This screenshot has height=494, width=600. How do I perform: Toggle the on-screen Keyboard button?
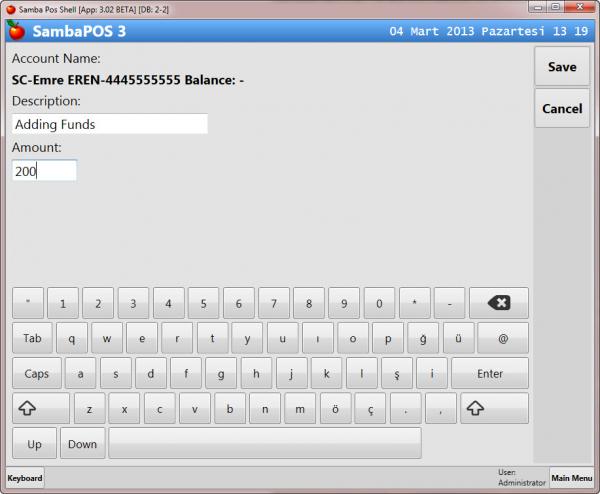(x=25, y=479)
